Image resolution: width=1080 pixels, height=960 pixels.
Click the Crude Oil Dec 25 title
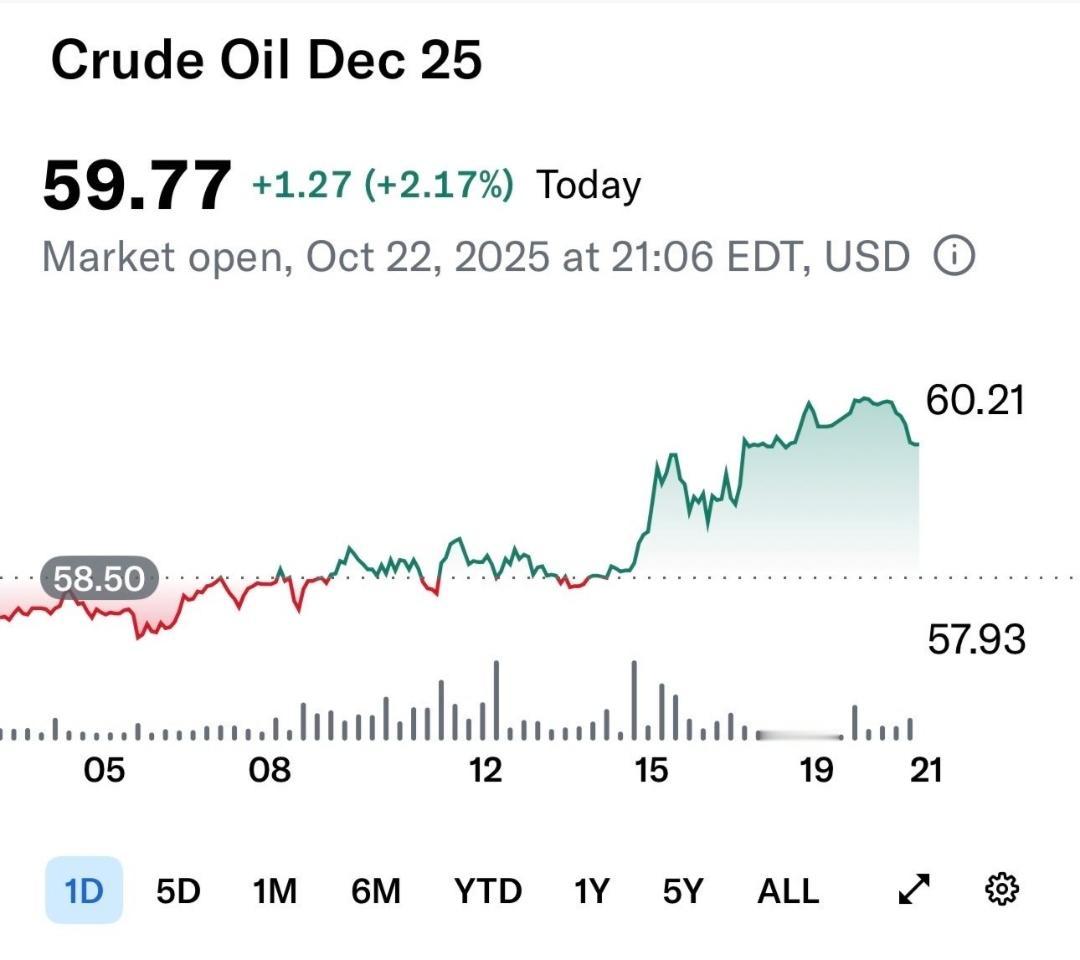click(x=266, y=61)
